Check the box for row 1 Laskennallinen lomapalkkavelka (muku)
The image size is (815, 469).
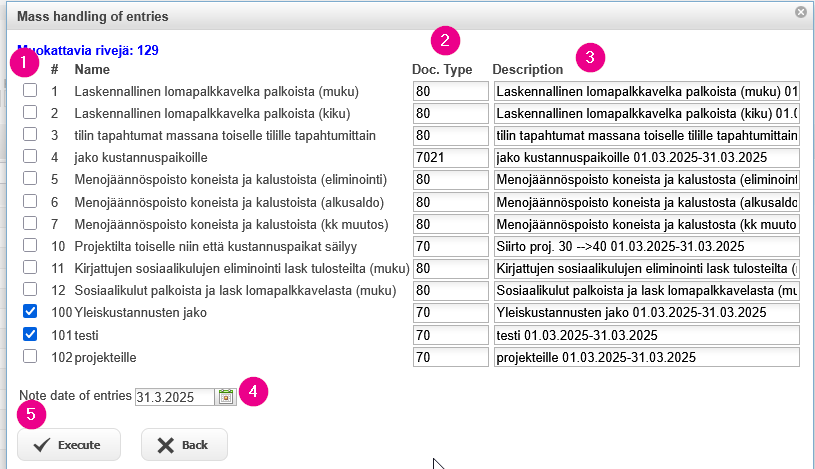[30, 90]
